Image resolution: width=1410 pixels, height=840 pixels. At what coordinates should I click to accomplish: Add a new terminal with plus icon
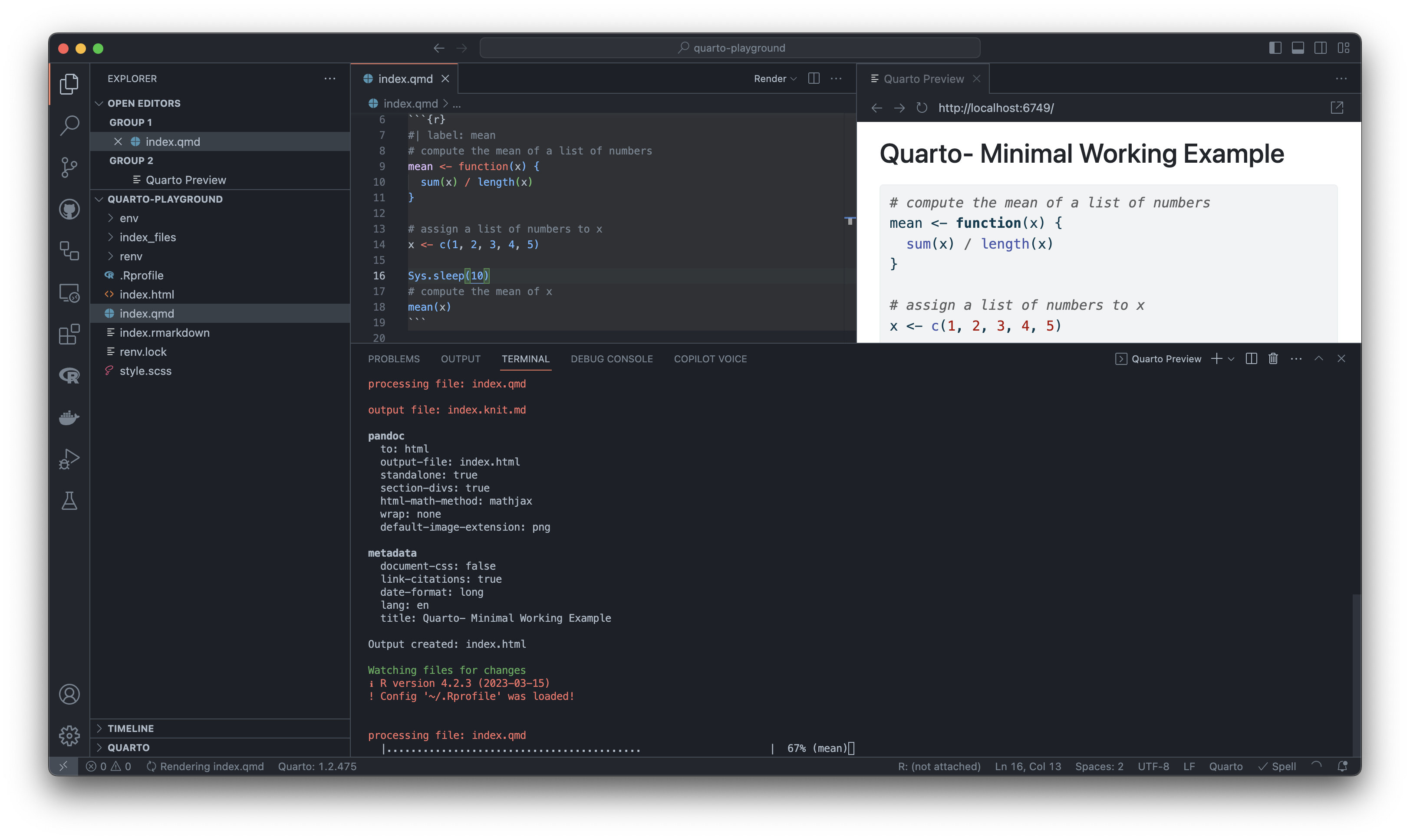click(1216, 358)
